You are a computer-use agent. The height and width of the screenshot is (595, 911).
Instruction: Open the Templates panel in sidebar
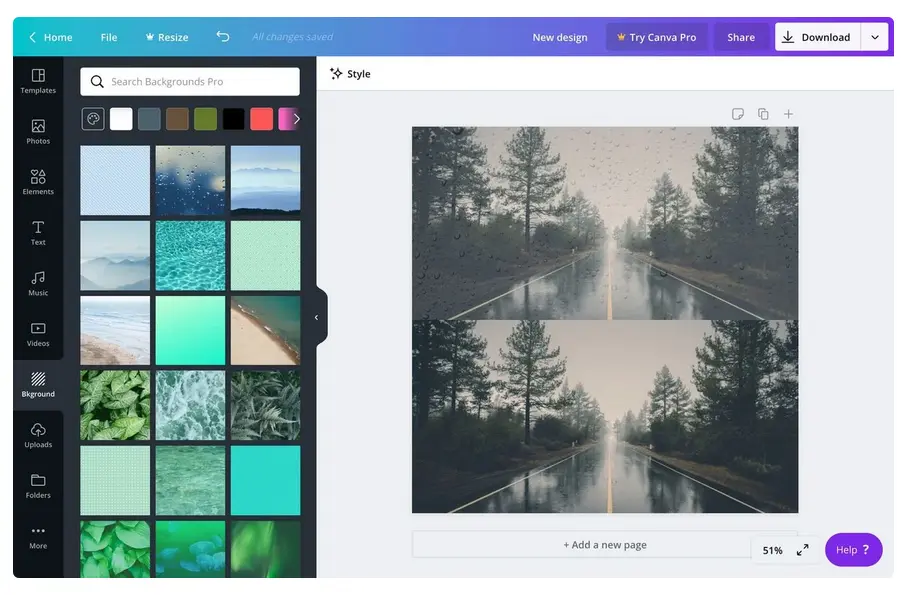38,81
